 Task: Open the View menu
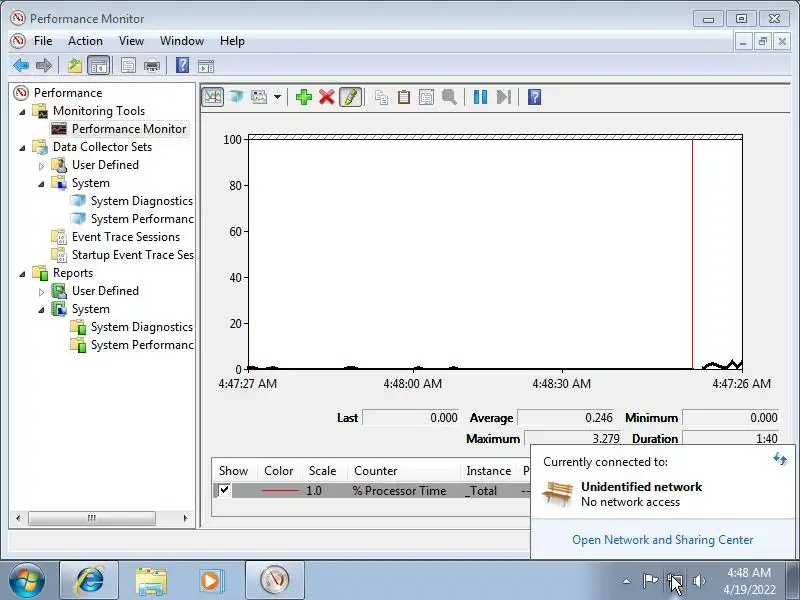pos(131,41)
